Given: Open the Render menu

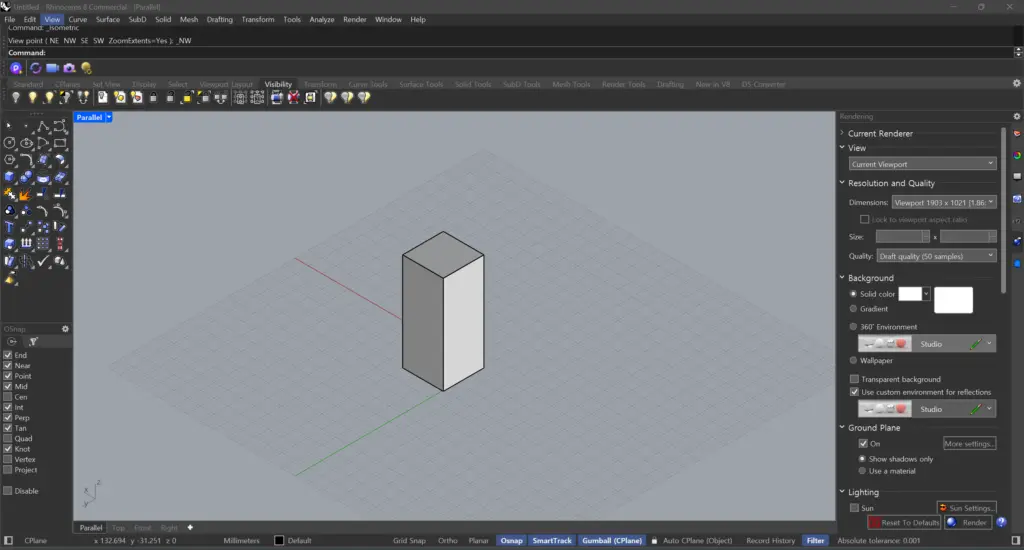Looking at the screenshot, I should (355, 20).
